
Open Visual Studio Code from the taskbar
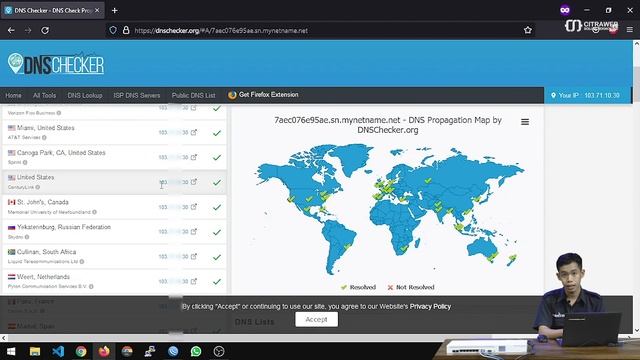(58, 351)
